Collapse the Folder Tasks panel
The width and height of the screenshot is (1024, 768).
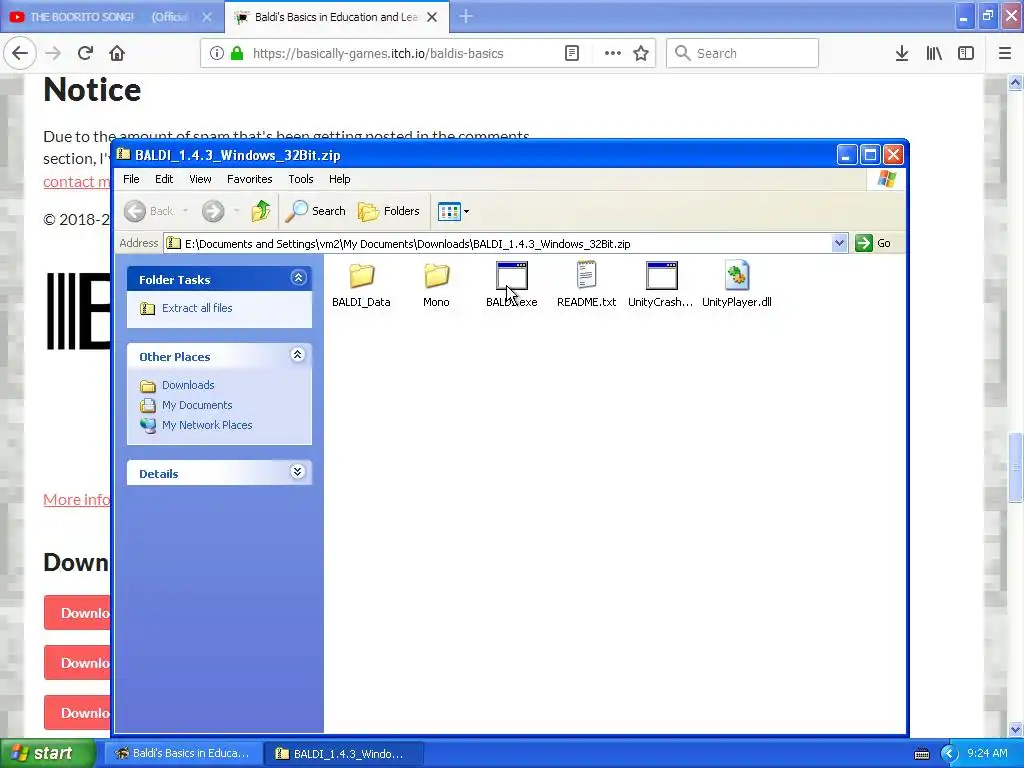point(298,278)
